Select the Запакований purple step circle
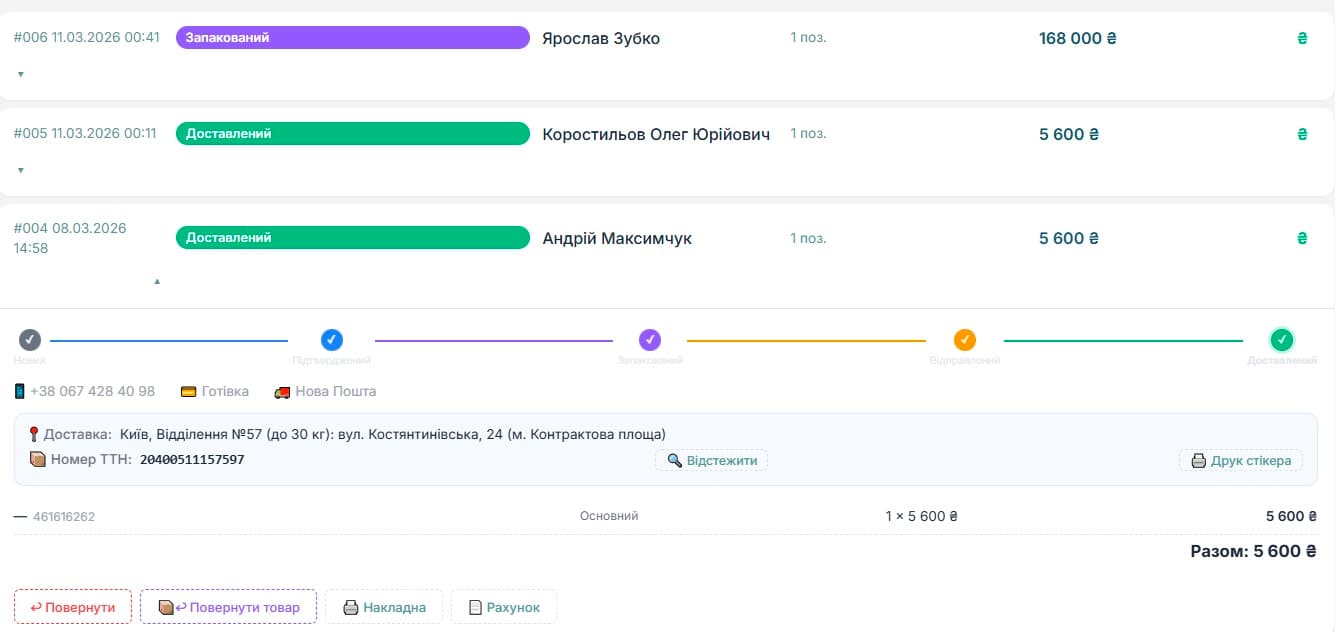This screenshot has width=1335, height=632. point(650,340)
